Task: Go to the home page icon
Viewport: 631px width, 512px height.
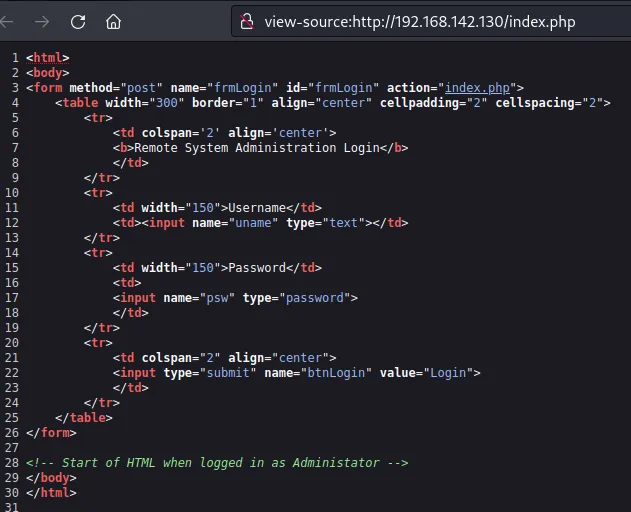Action: (113, 22)
